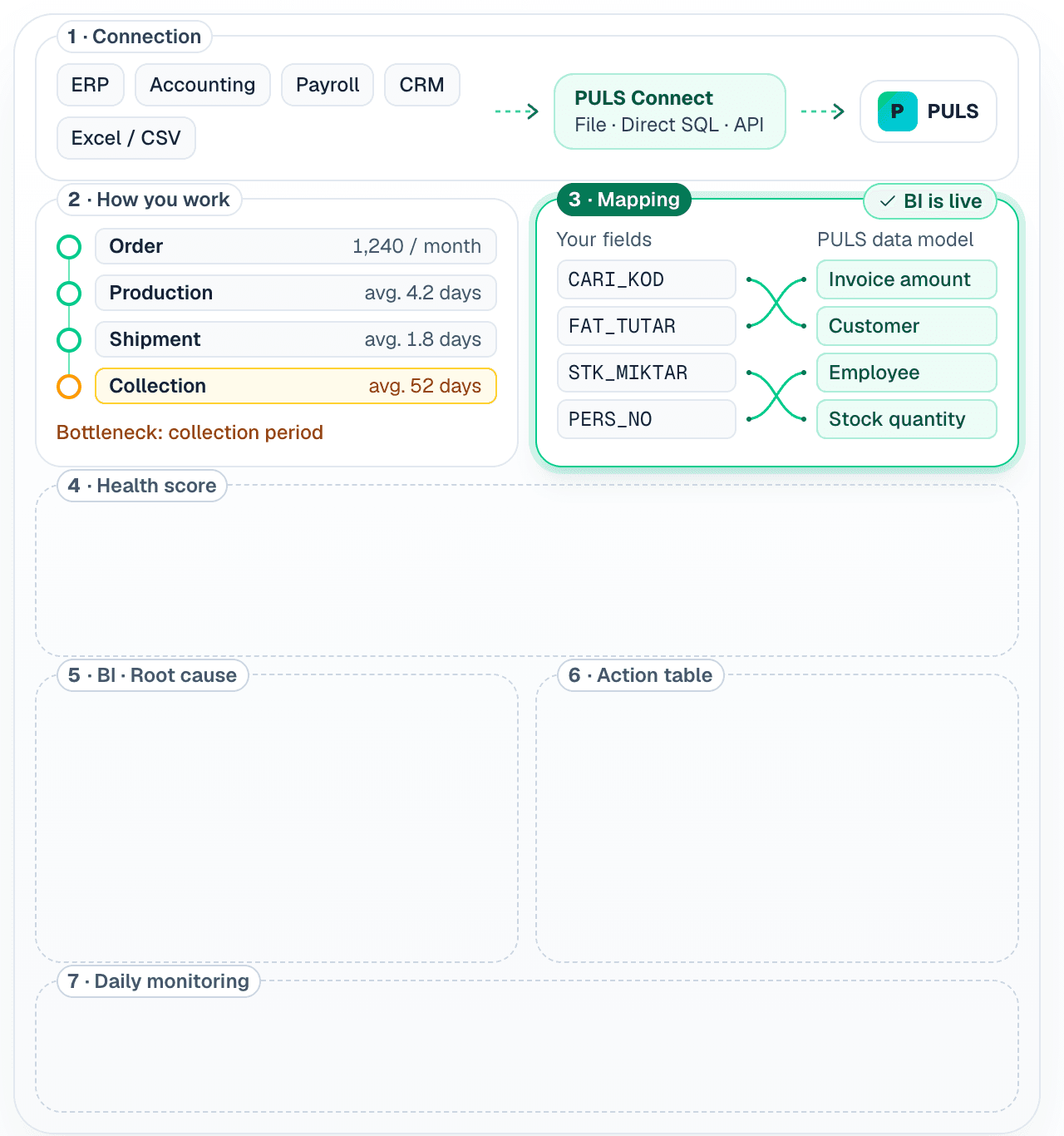
Task: Select the Stock quantity model field
Action: click(x=907, y=419)
